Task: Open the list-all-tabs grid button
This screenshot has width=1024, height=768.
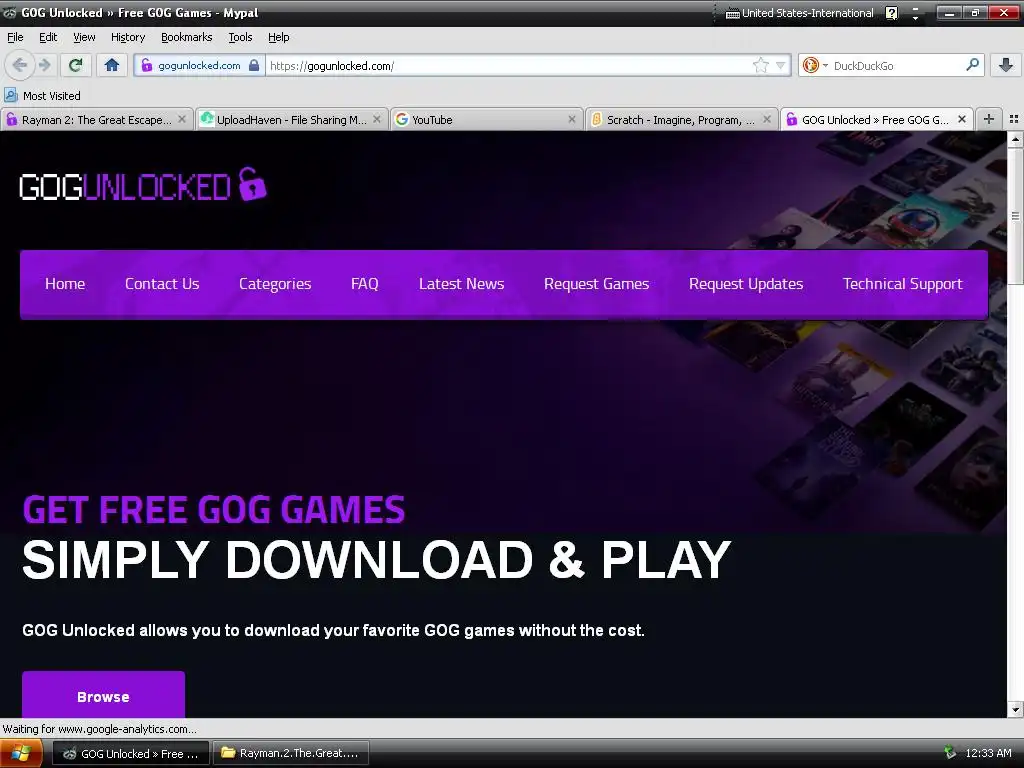Action: 1014,119
